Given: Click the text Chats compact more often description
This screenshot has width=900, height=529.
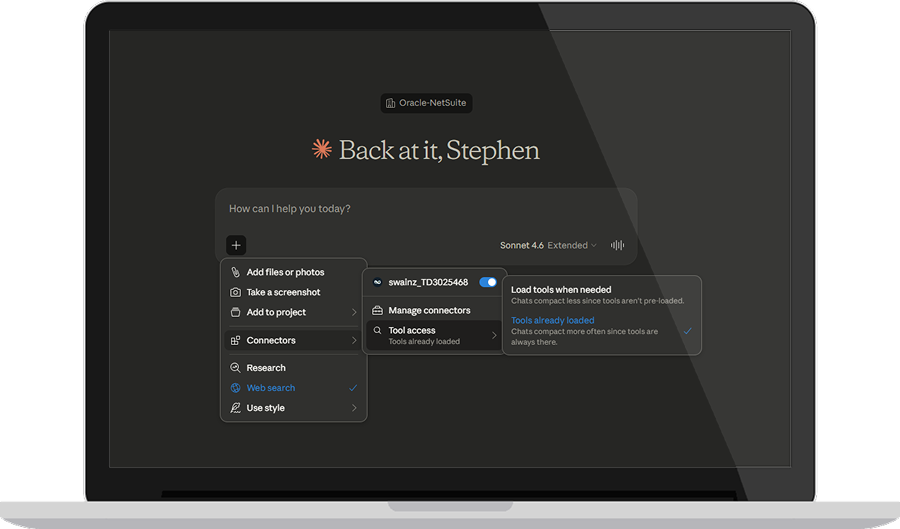Looking at the screenshot, I should 584,337.
